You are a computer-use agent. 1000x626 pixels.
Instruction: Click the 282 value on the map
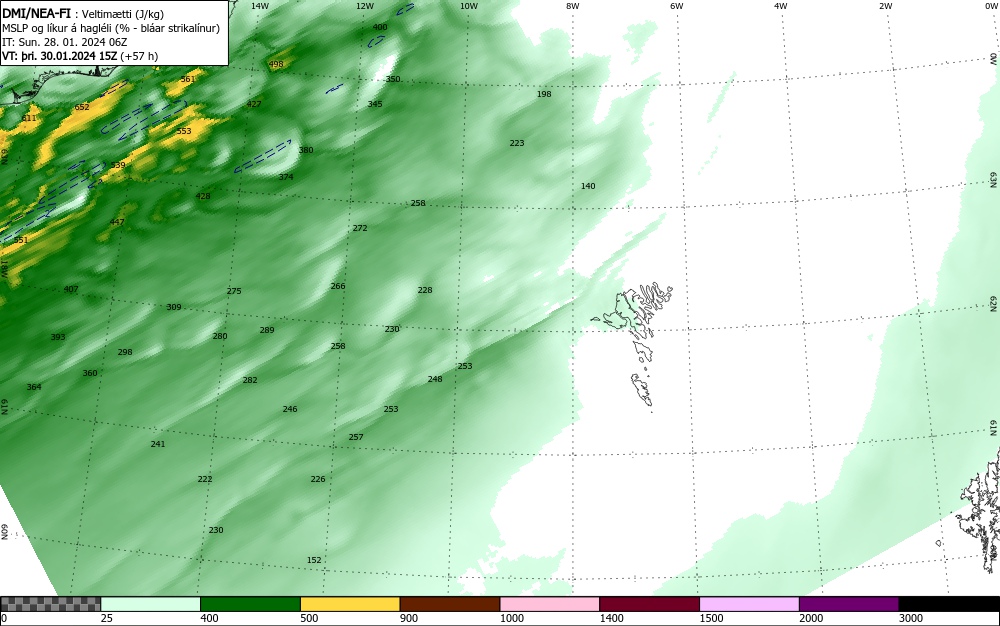(x=249, y=380)
